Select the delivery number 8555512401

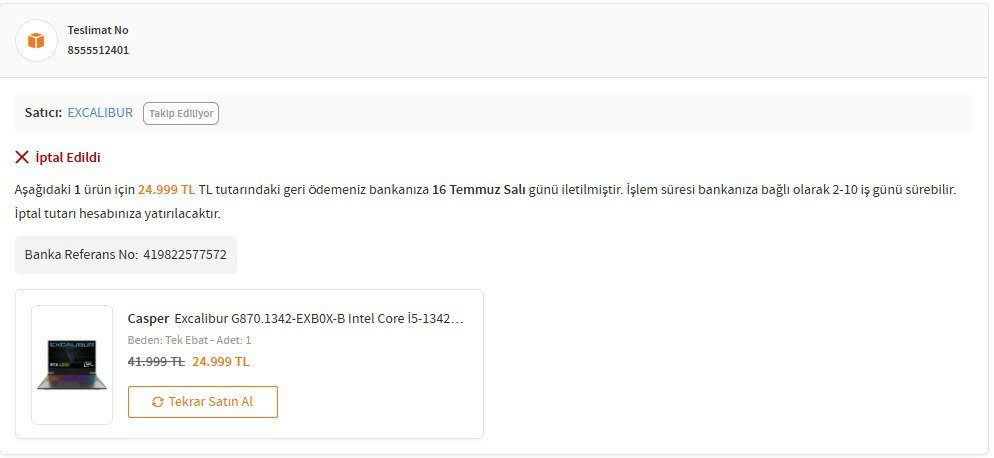click(x=98, y=50)
